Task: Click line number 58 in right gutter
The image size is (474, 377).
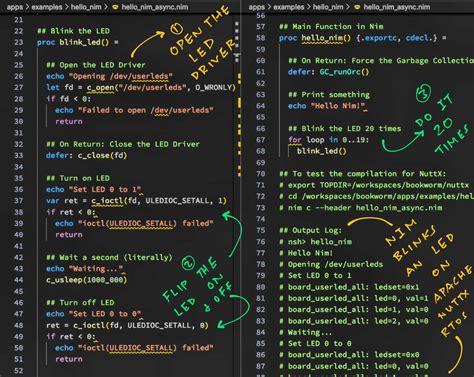Action: [x=261, y=38]
